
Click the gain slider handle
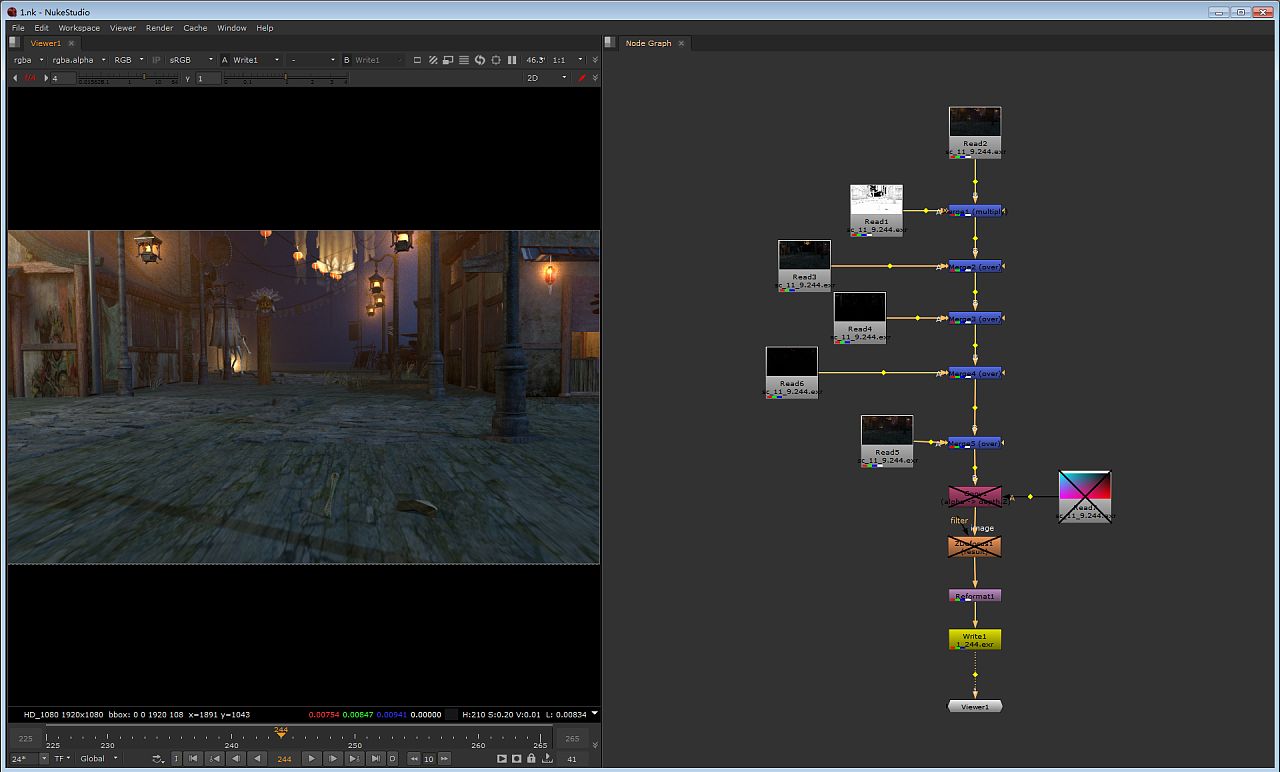(x=144, y=77)
